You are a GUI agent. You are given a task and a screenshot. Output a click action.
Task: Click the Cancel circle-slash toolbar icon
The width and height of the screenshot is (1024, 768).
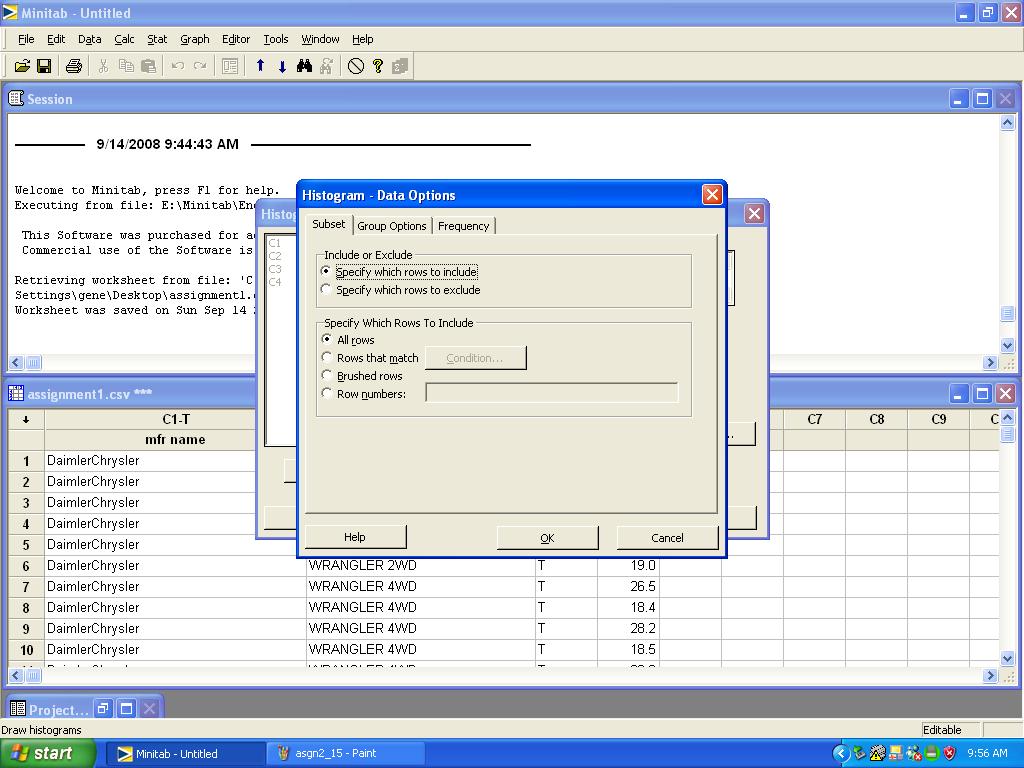356,66
